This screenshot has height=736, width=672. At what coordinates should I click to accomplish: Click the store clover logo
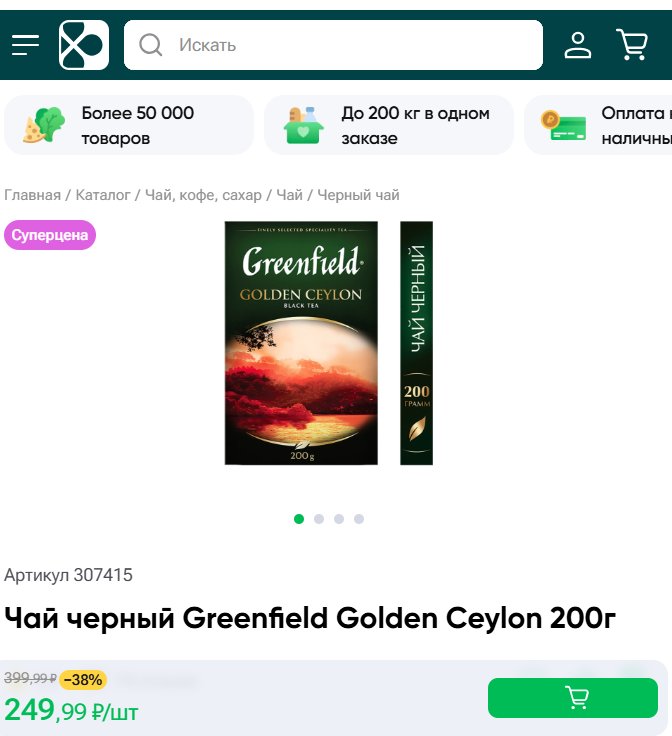tap(84, 45)
